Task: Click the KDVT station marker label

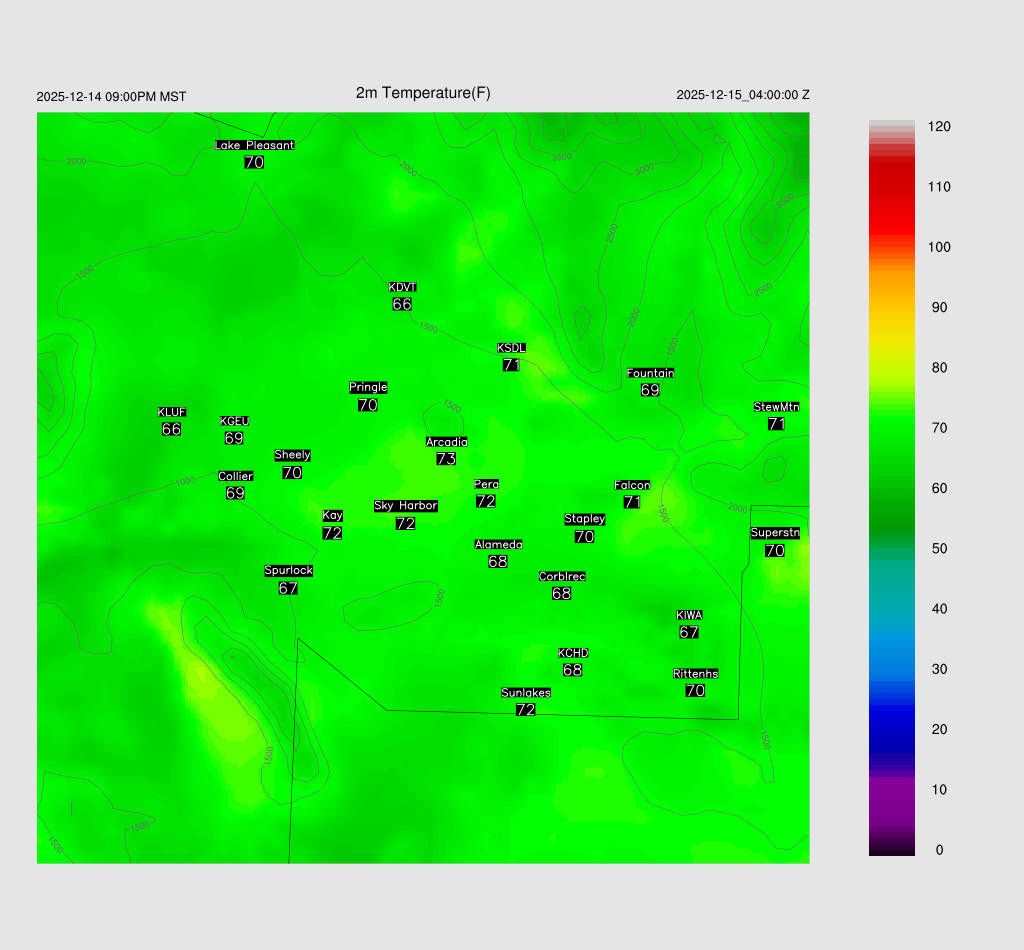Action: (x=402, y=288)
